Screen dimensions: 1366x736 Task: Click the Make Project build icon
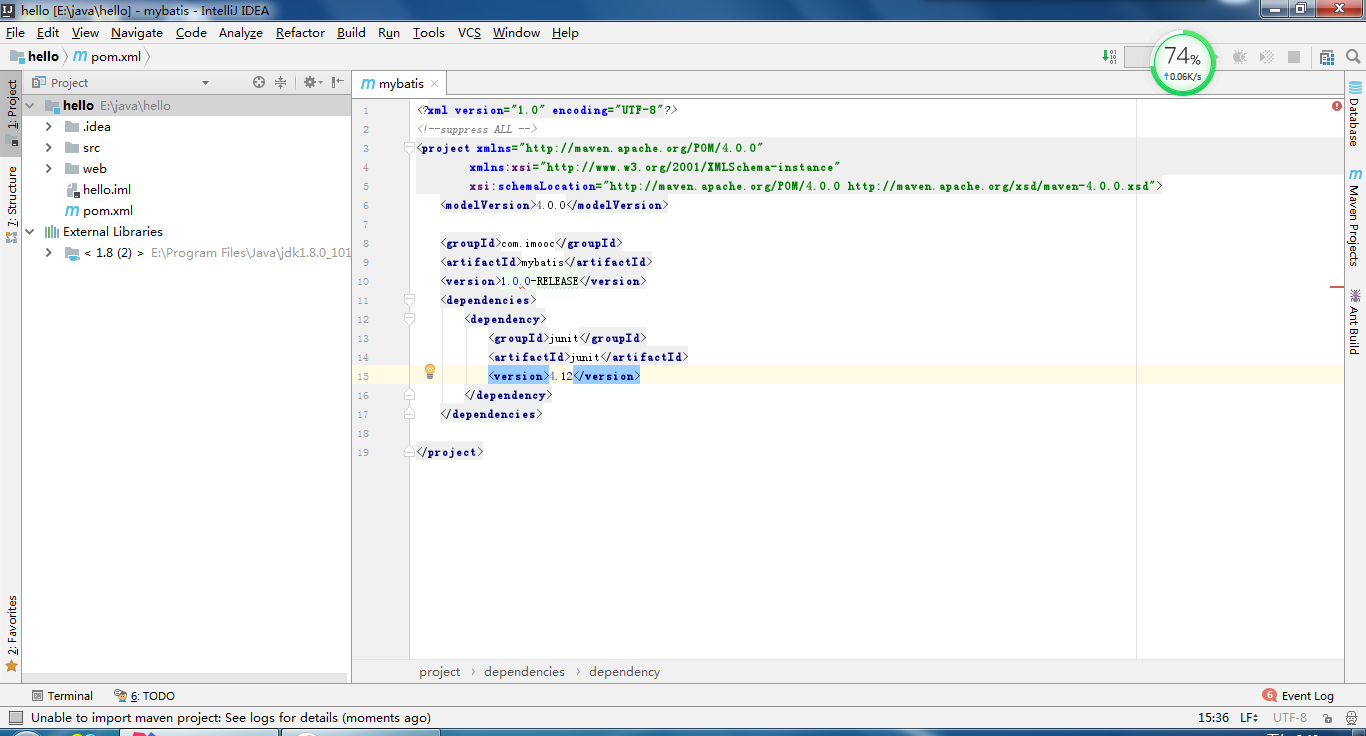point(1109,57)
